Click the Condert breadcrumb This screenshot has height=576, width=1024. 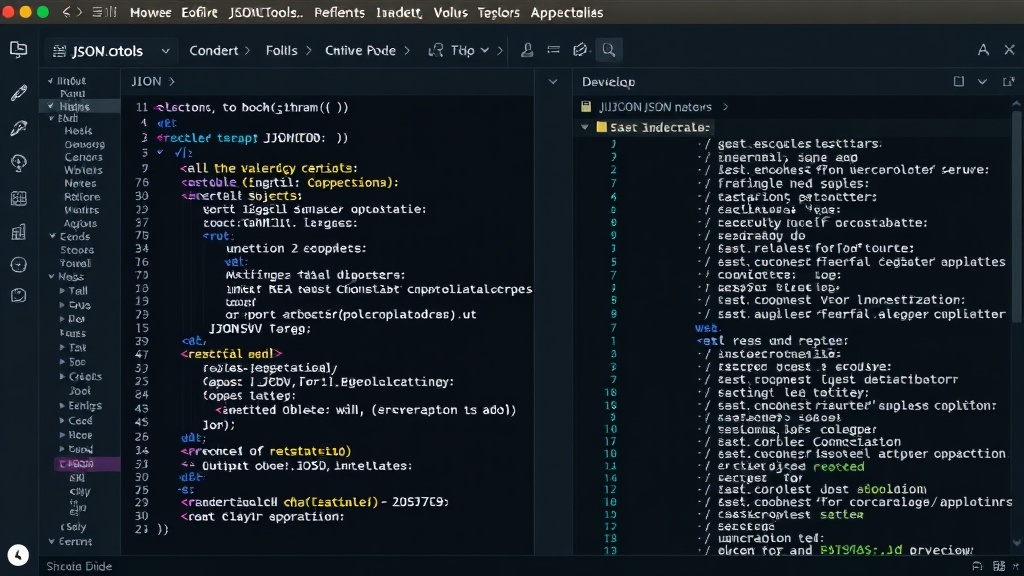pyautogui.click(x=214, y=50)
